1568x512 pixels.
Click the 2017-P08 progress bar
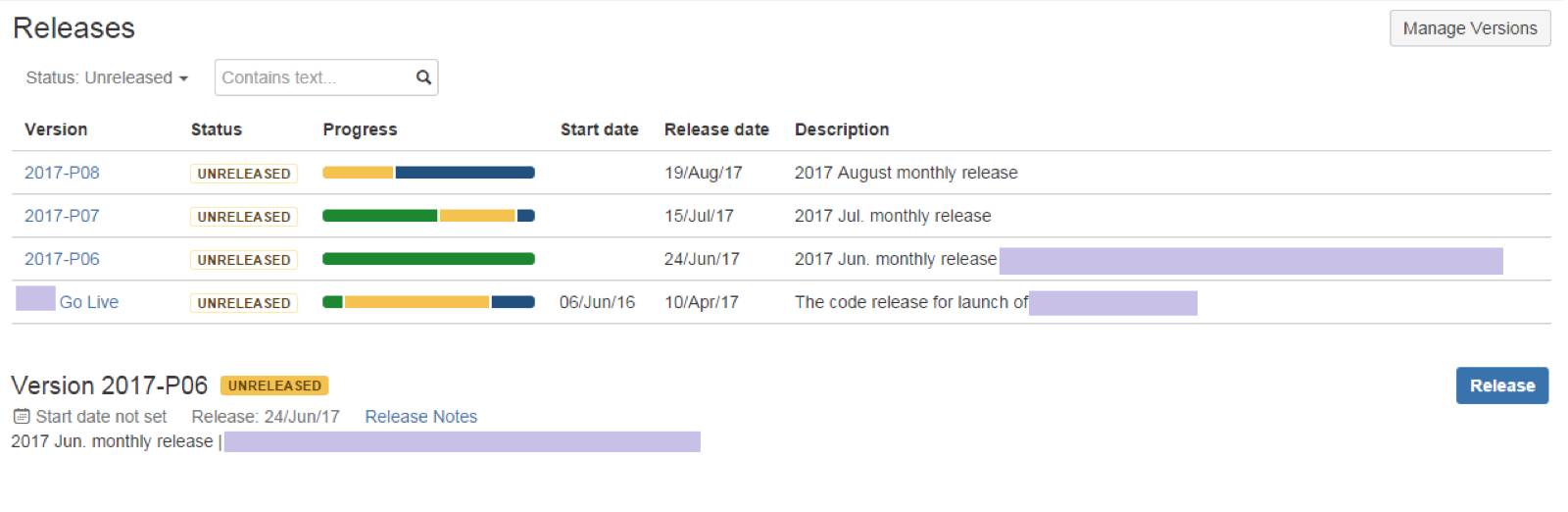428,173
